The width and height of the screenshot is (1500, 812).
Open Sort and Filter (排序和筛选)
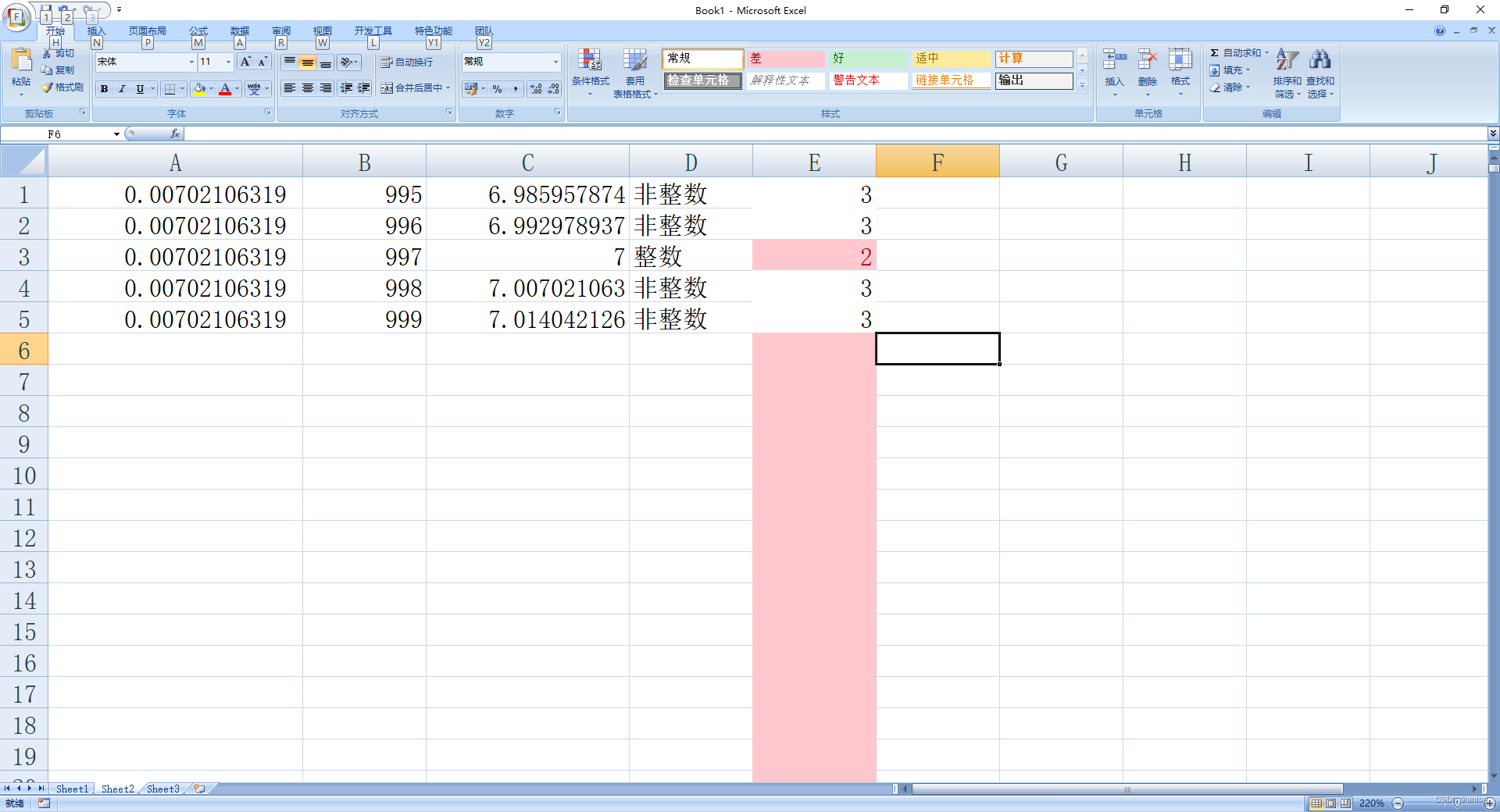point(1287,73)
